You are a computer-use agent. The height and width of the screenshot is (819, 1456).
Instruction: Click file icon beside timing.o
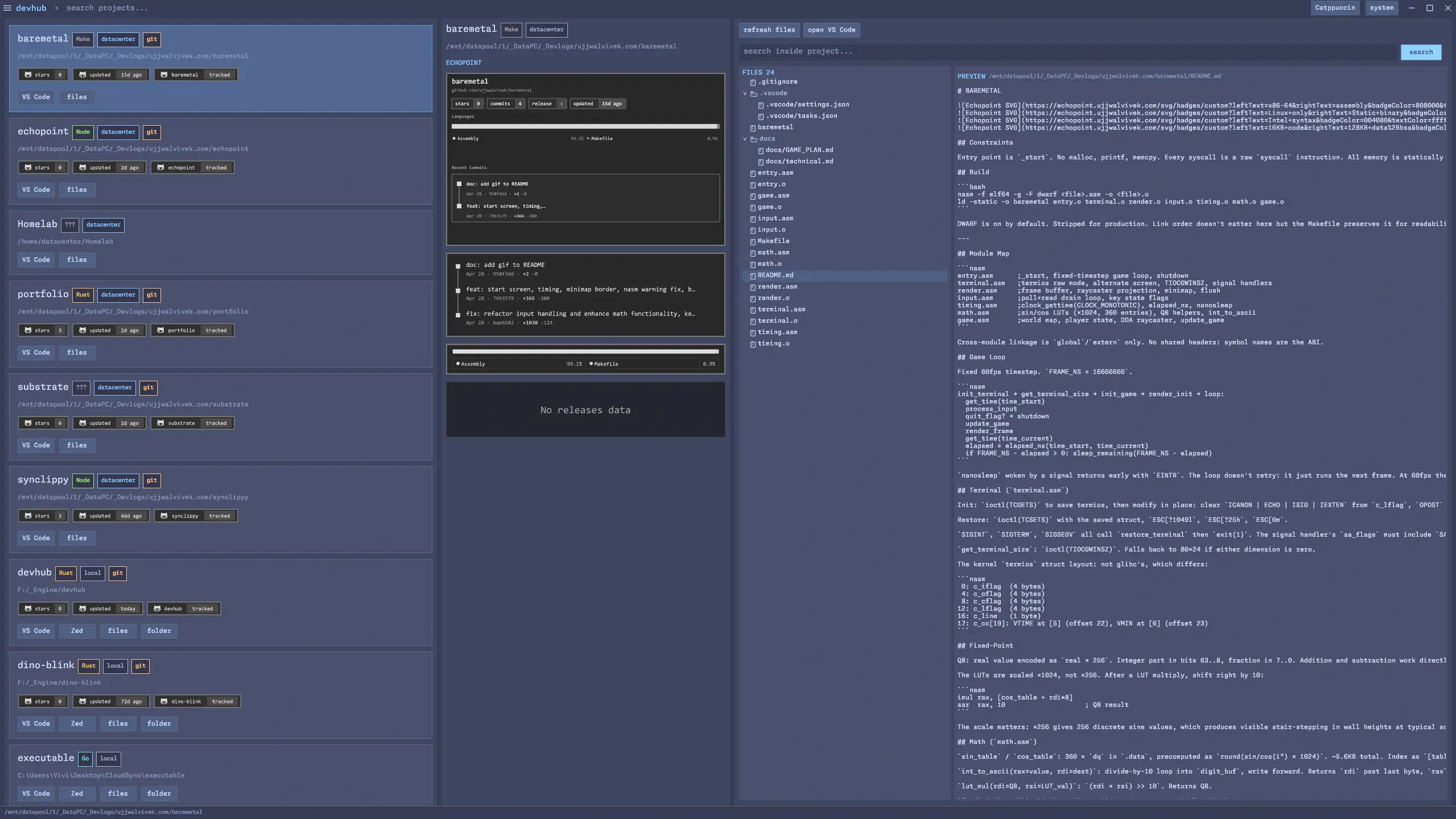point(753,344)
